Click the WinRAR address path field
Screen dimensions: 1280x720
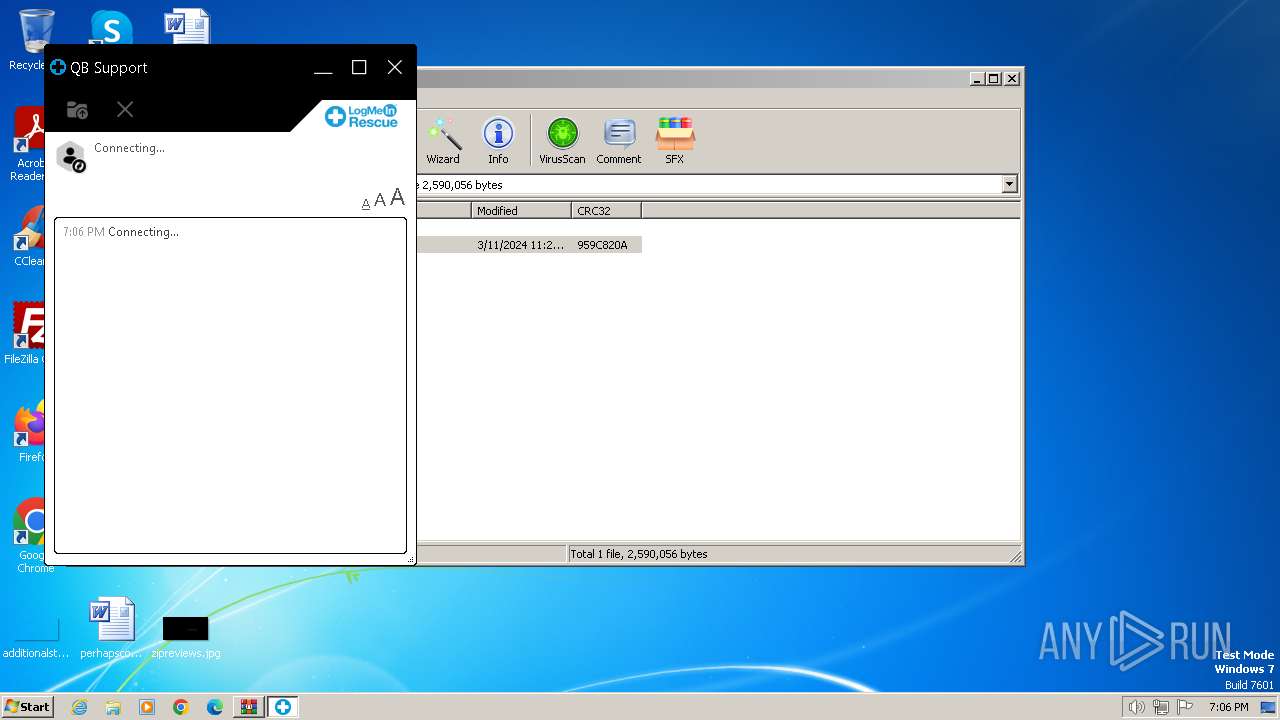710,185
